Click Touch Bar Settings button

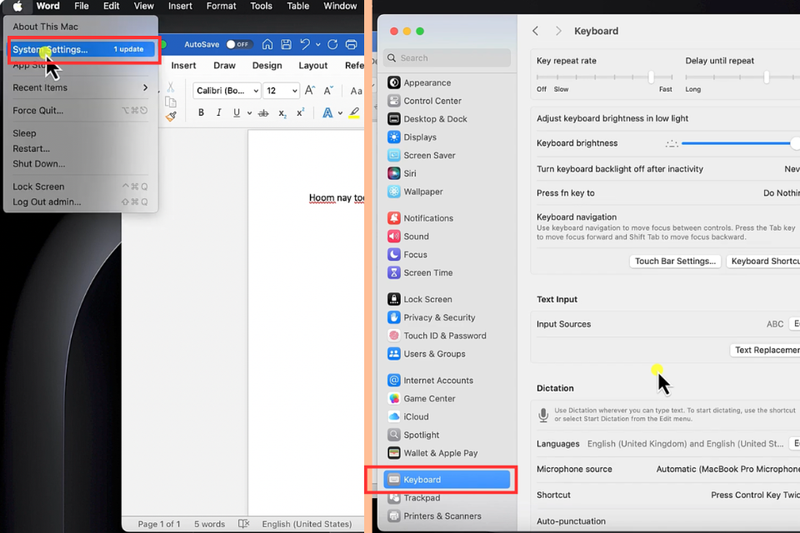pyautogui.click(x=675, y=261)
